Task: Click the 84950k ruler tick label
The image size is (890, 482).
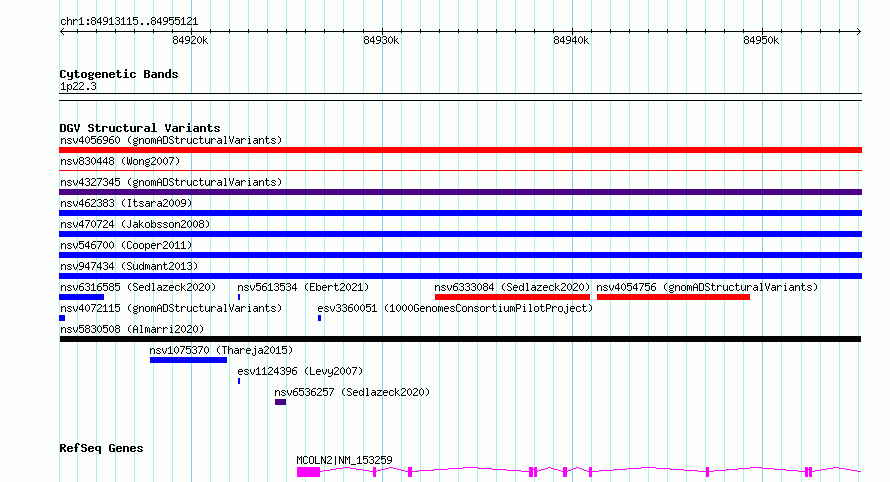Action: pyautogui.click(x=761, y=40)
